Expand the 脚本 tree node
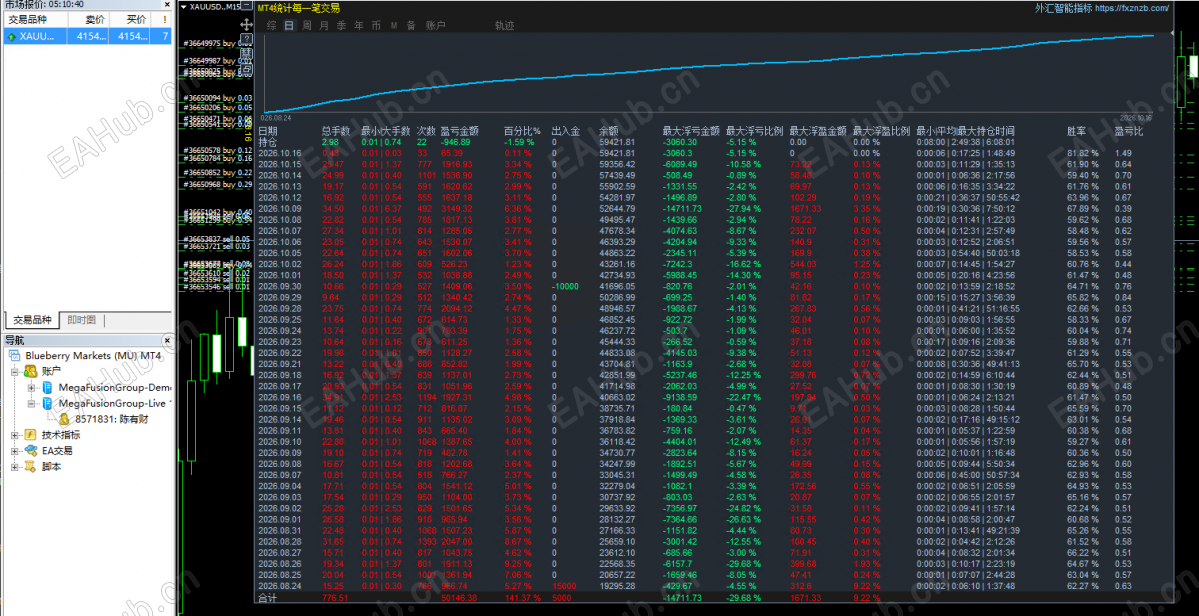 [15, 467]
